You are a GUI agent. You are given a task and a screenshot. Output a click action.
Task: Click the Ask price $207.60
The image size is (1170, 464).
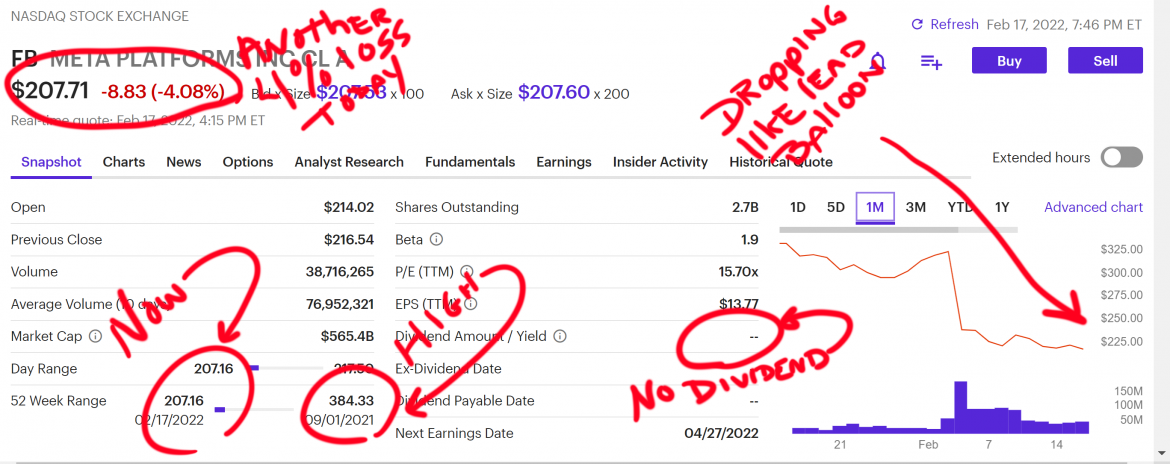pyautogui.click(x=554, y=93)
